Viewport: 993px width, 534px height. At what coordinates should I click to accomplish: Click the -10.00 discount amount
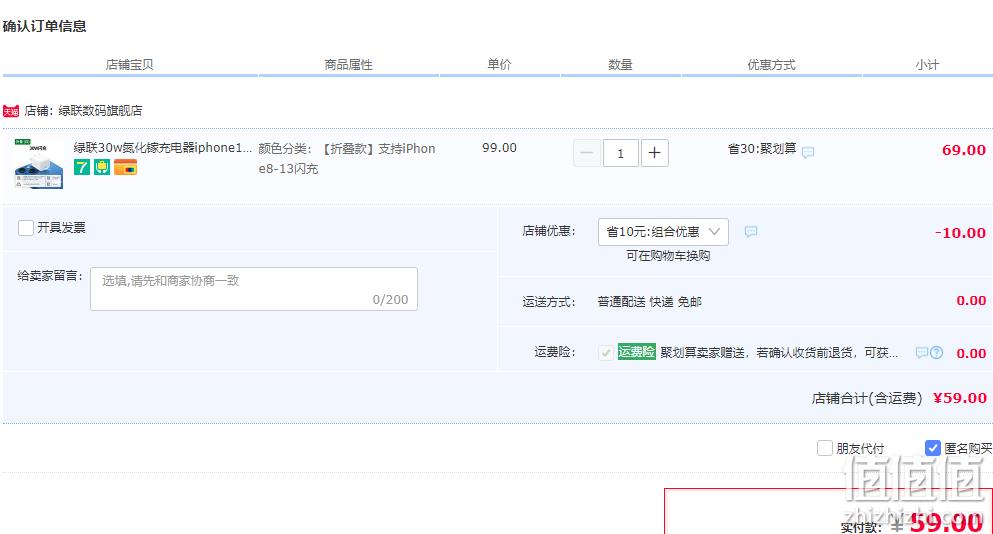pos(961,233)
